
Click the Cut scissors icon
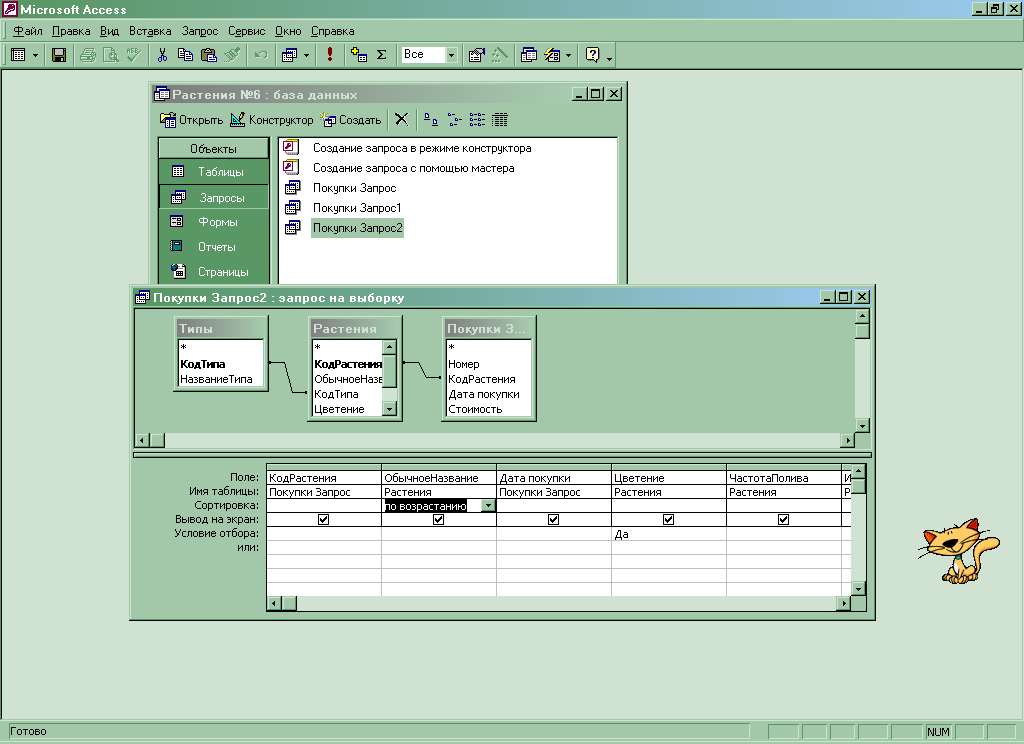(x=163, y=55)
